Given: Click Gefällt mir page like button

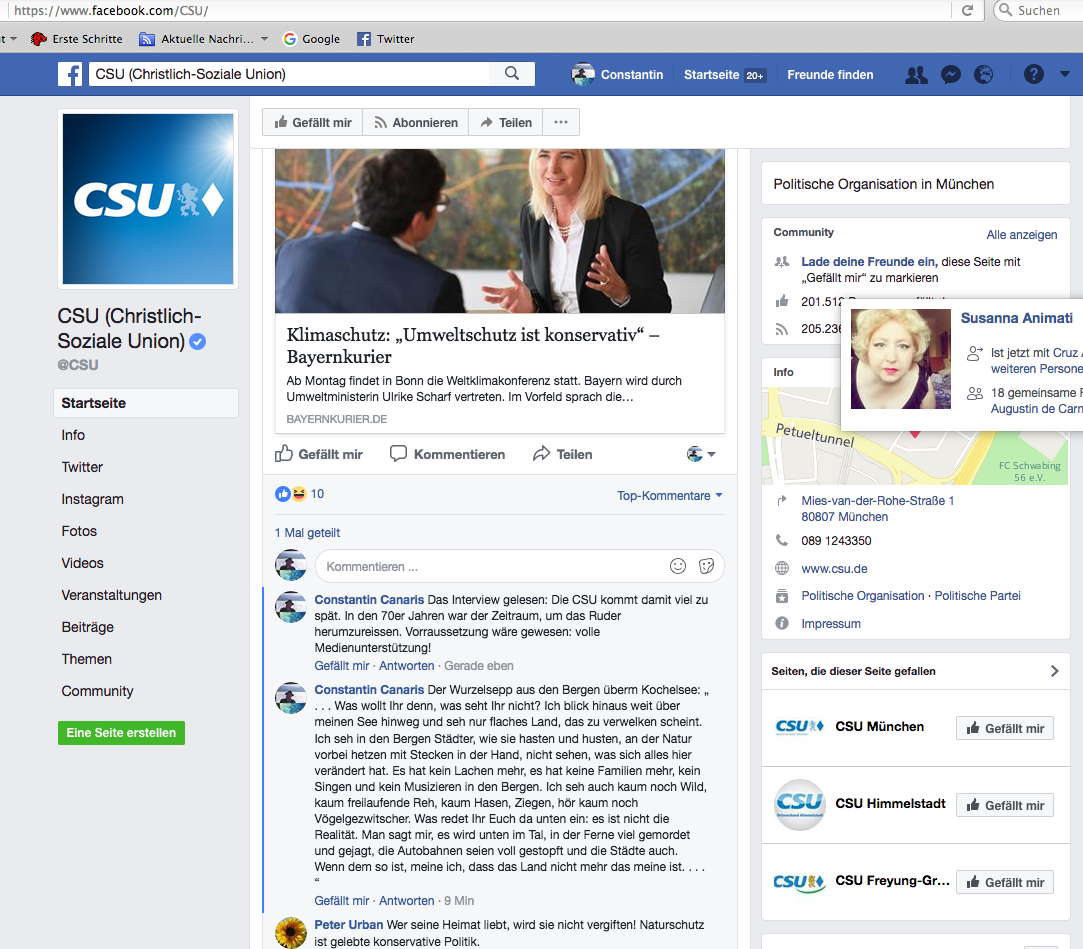Looking at the screenshot, I should tap(313, 122).
